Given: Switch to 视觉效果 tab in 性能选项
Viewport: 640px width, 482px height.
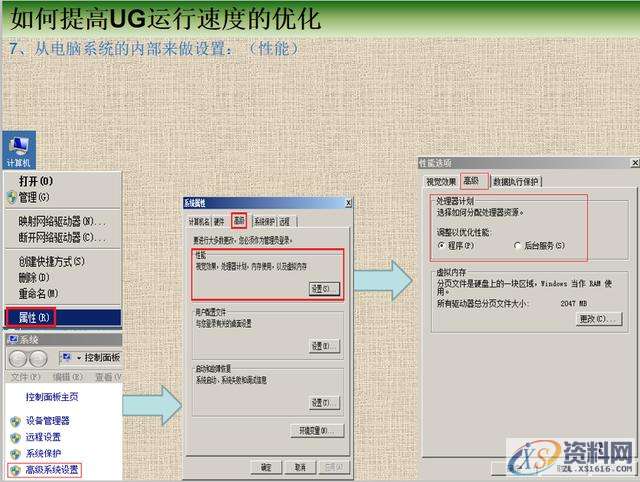Looking at the screenshot, I should (x=441, y=182).
